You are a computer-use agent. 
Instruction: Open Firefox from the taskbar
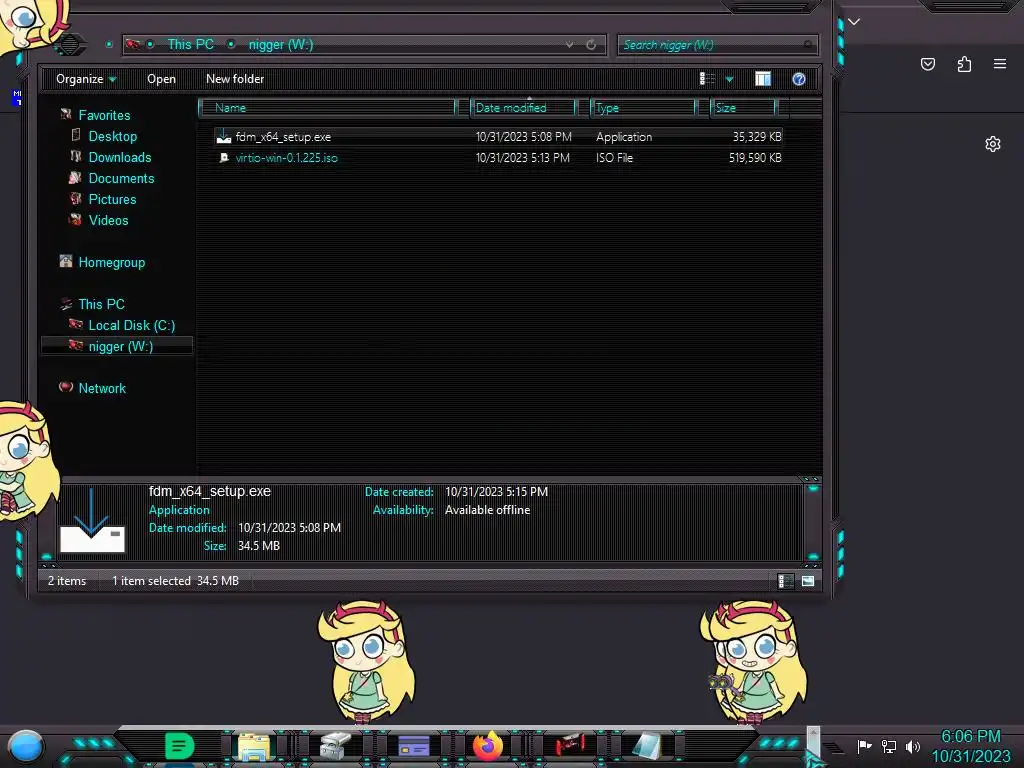(488, 746)
